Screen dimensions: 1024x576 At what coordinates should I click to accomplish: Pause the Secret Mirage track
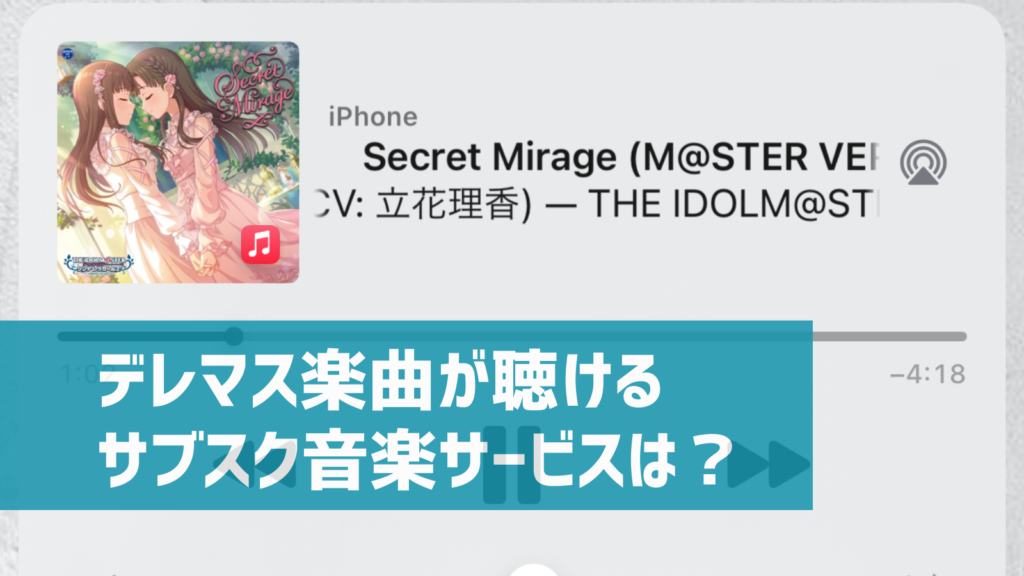click(x=511, y=464)
